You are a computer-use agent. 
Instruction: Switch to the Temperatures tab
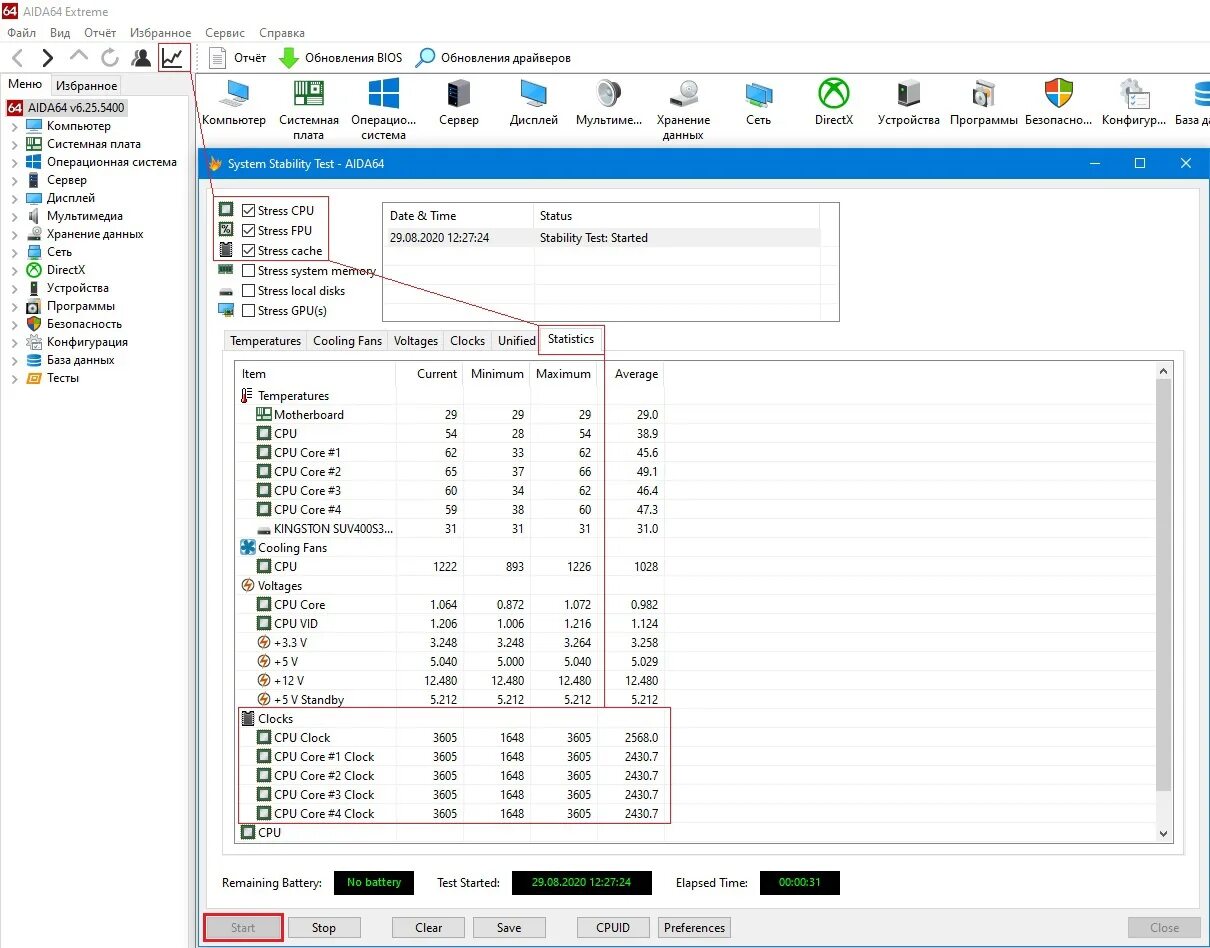coord(265,341)
